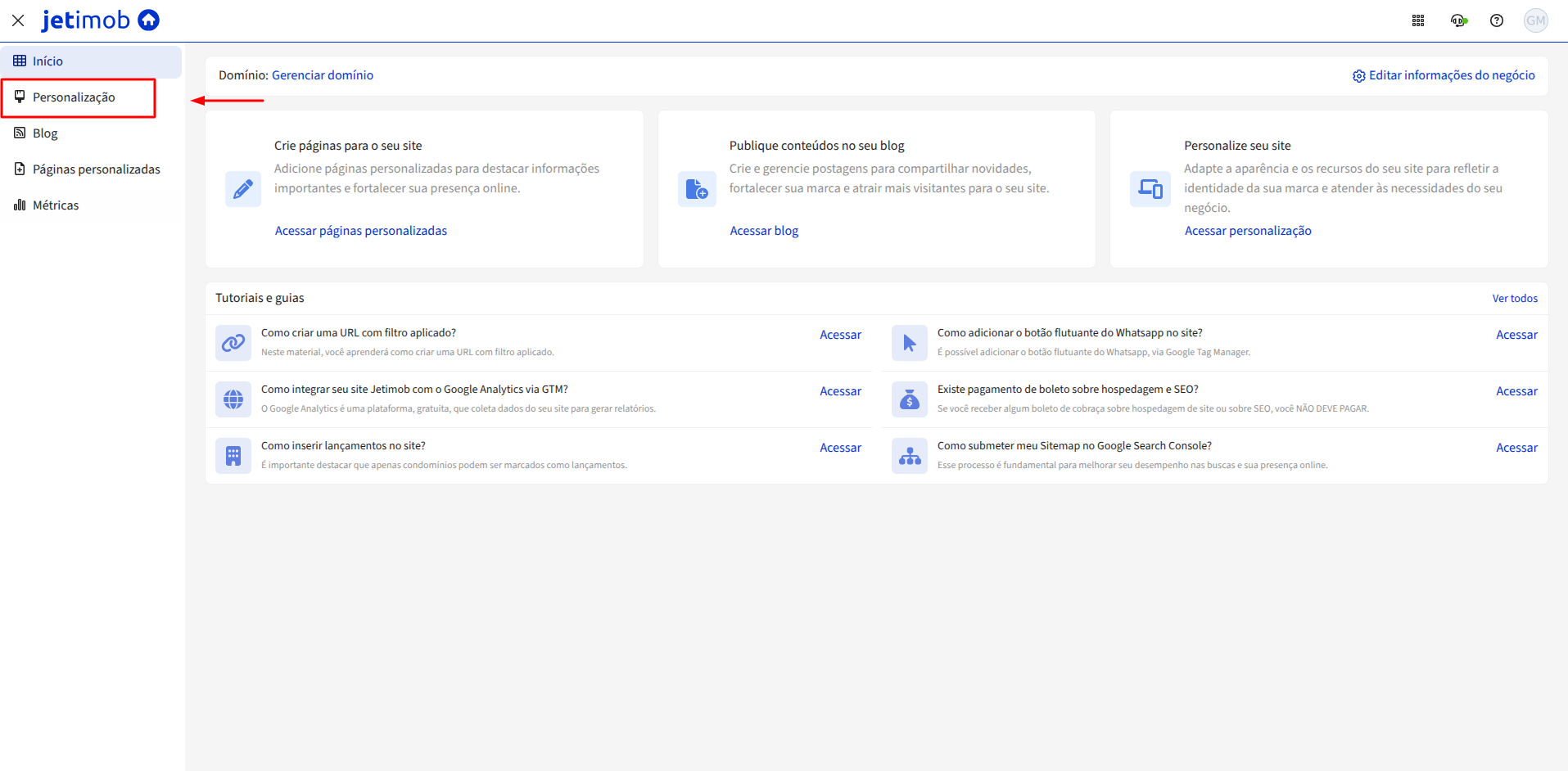Acessar the Google Analytics via GTM tutorial
Image resolution: width=1568 pixels, height=771 pixels.
[841, 391]
